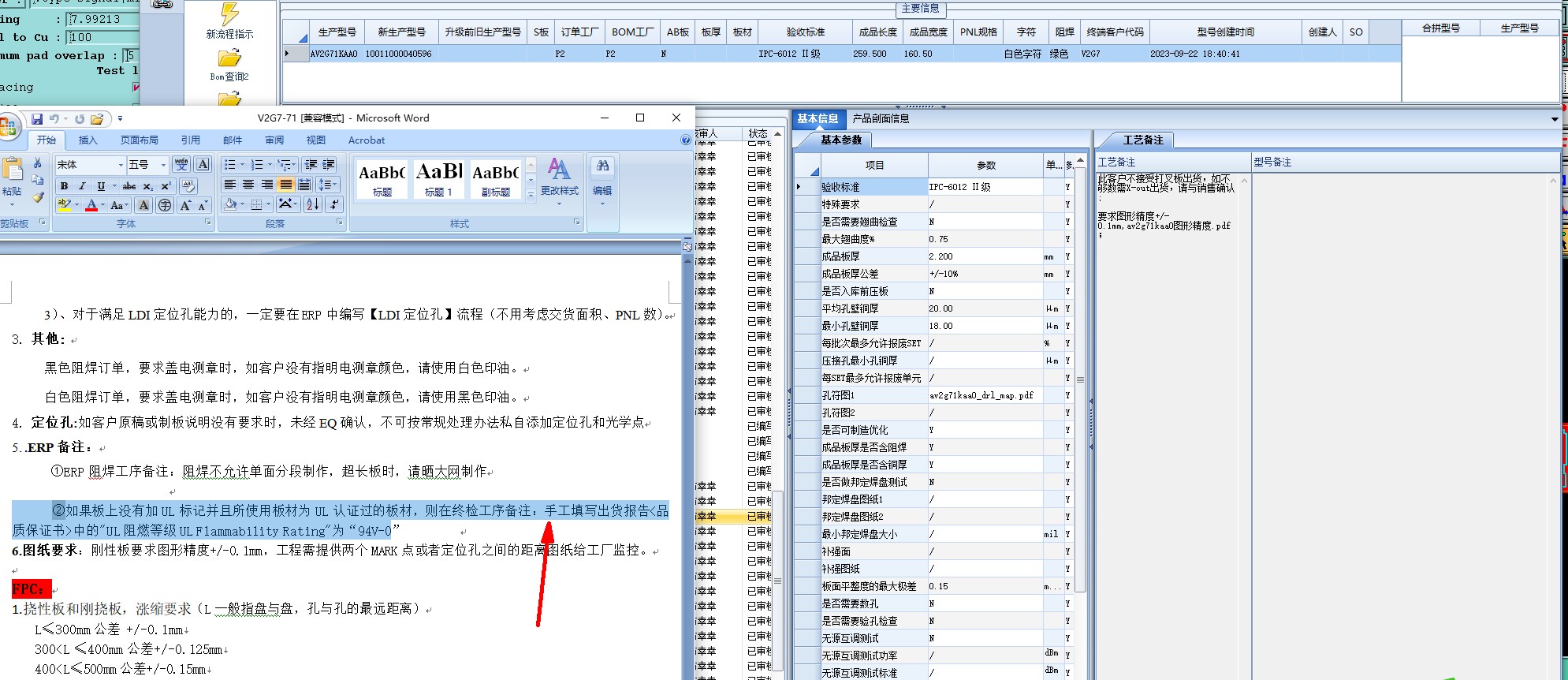Open the underline style dropdown arrow
This screenshot has width=1568, height=680.
114,186
